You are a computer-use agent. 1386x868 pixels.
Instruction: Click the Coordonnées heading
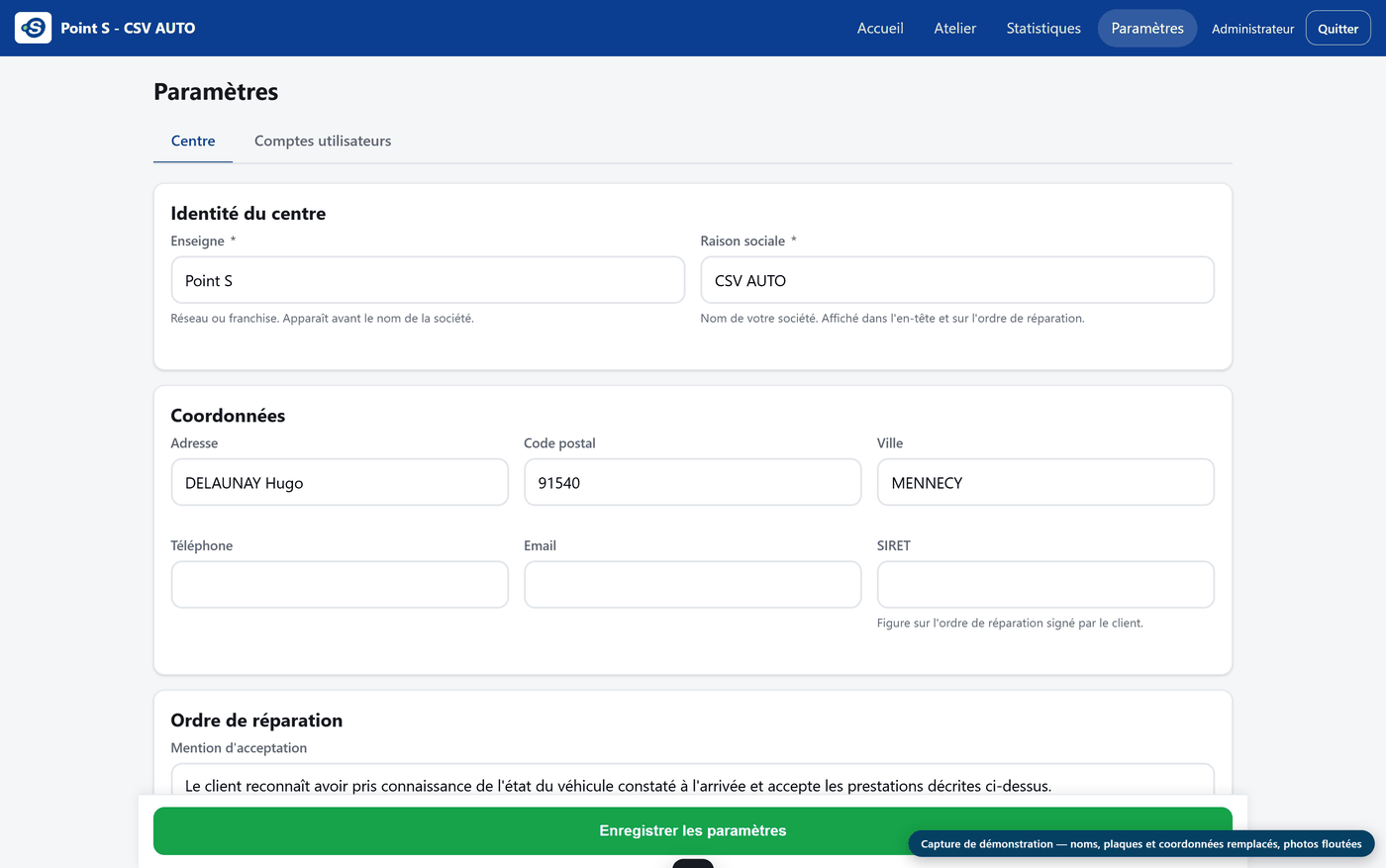coord(228,416)
